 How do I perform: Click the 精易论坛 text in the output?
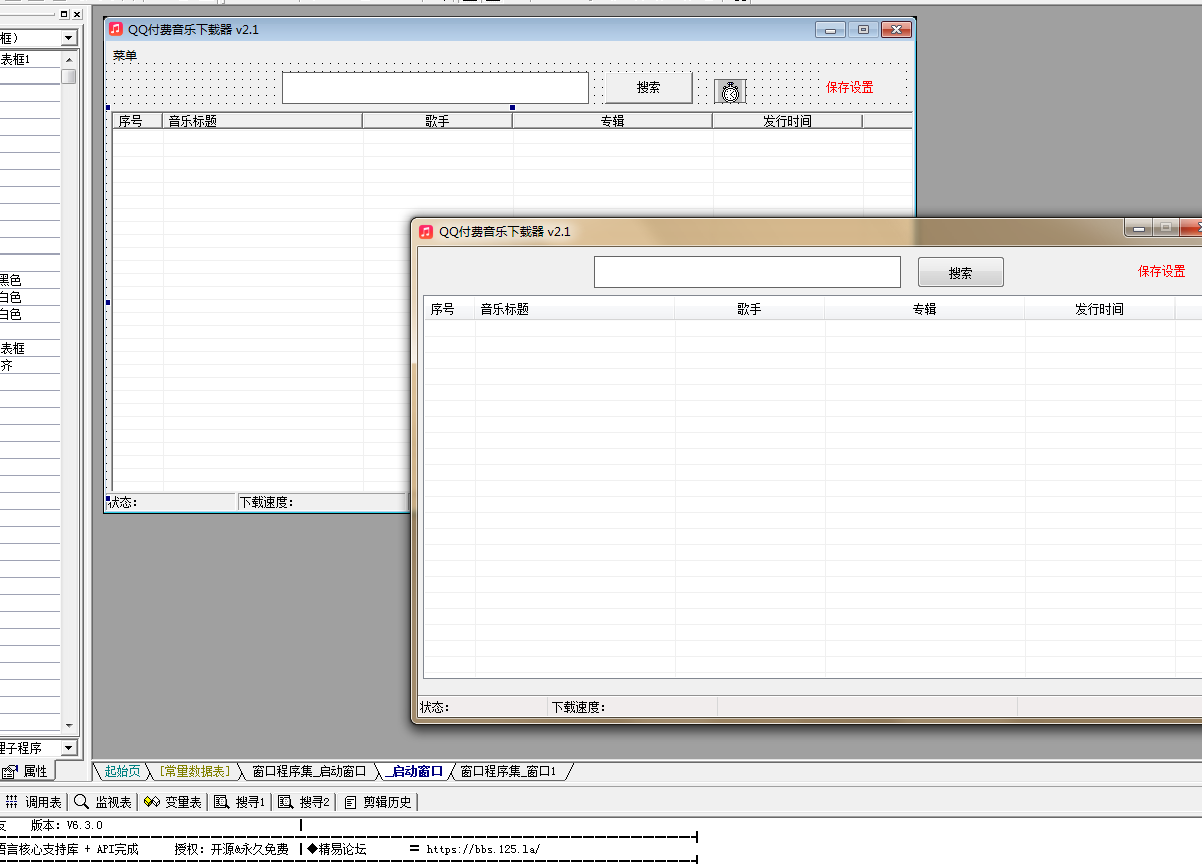point(342,849)
